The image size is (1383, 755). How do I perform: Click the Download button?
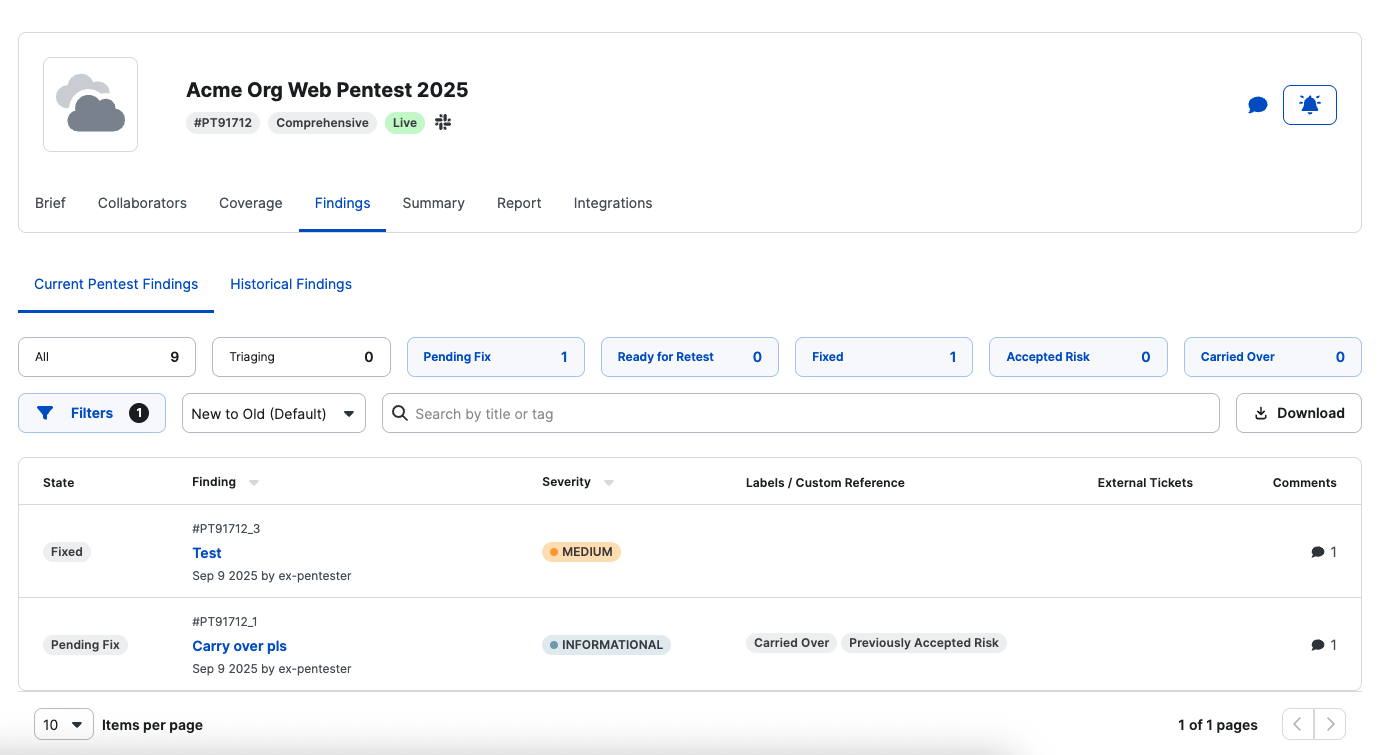[1298, 413]
